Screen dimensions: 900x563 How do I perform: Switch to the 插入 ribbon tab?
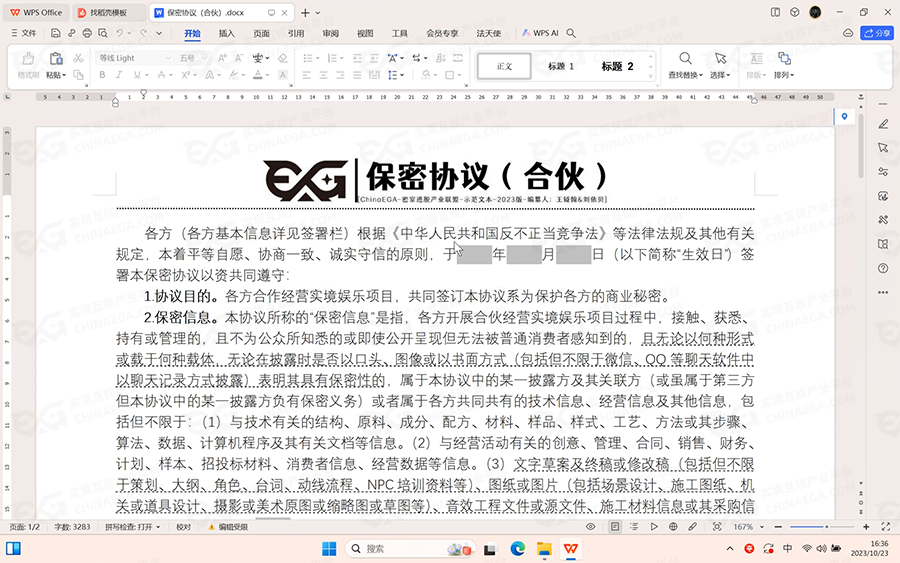(x=227, y=33)
